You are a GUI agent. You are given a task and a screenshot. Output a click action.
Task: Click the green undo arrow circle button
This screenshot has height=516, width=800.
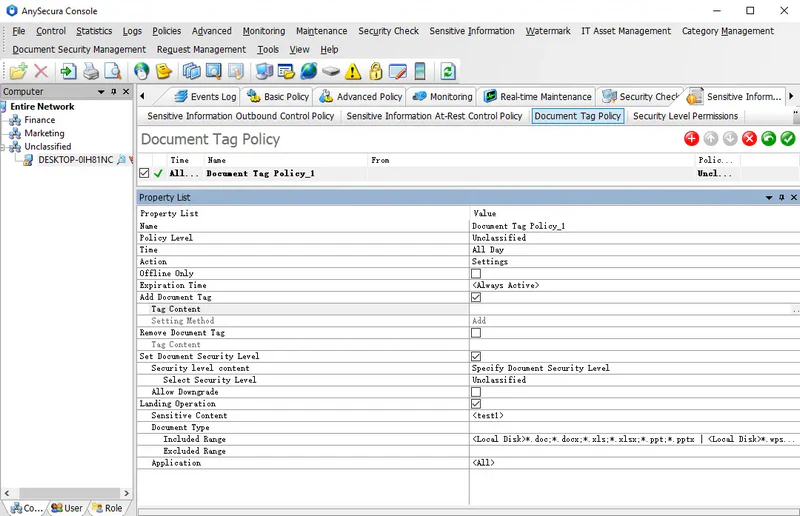pyautogui.click(x=768, y=138)
